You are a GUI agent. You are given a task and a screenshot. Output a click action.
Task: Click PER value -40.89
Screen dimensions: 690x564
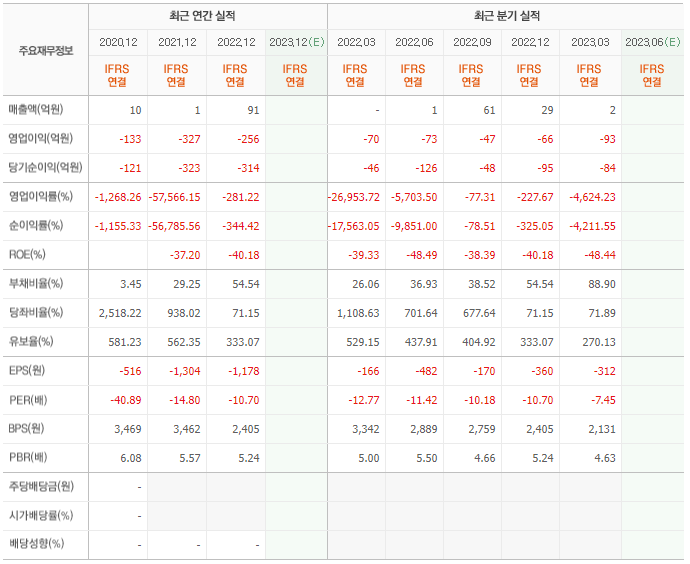point(126,400)
